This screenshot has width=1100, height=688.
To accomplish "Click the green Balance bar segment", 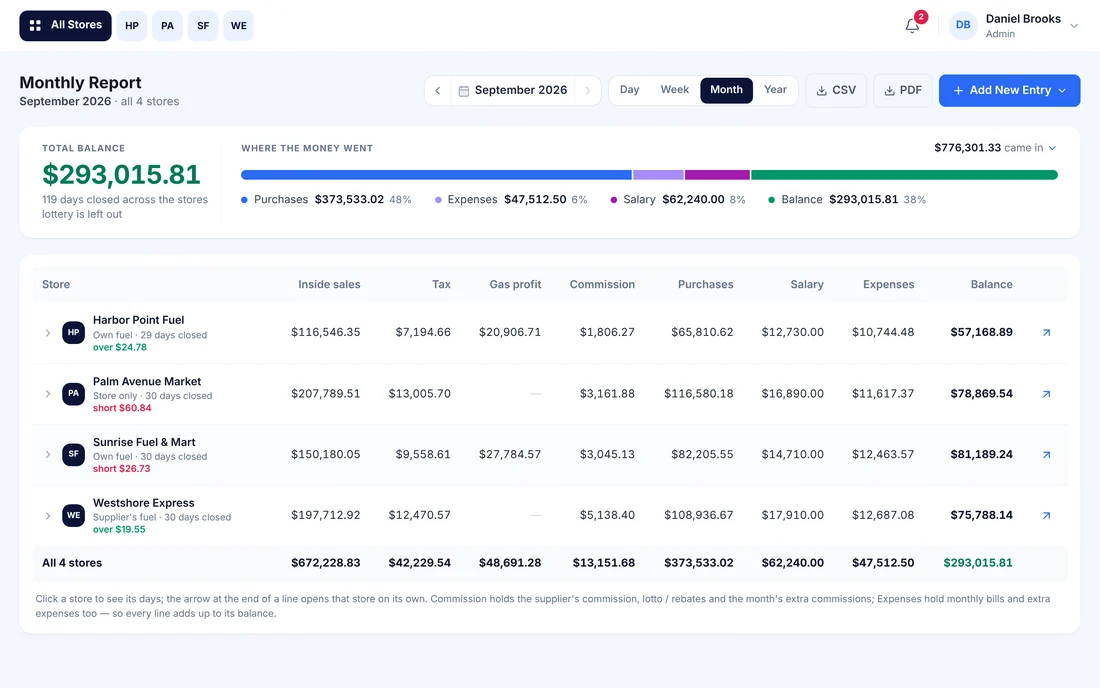I will 904,175.
